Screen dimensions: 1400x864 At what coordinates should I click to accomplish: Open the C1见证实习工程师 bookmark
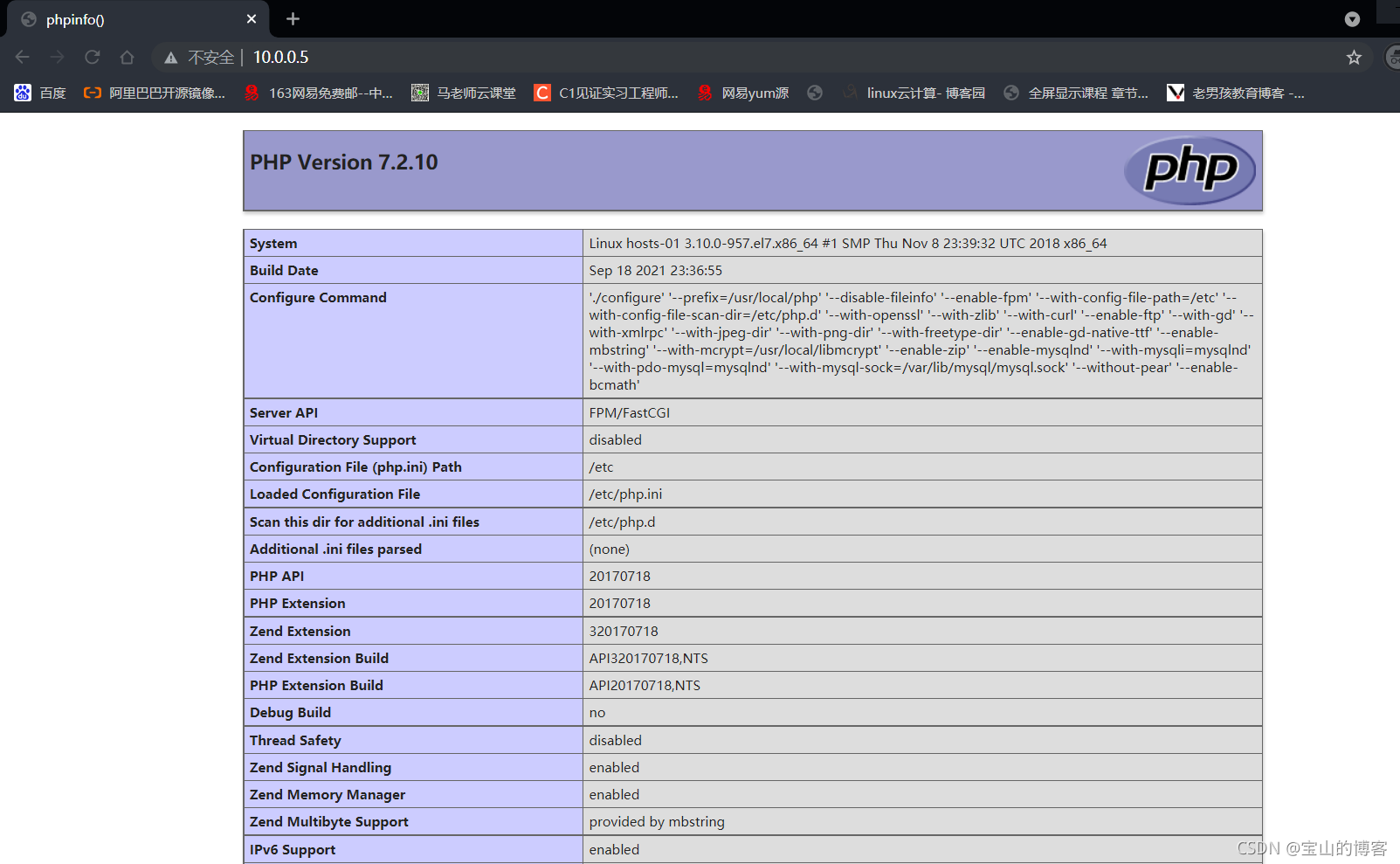coord(606,93)
